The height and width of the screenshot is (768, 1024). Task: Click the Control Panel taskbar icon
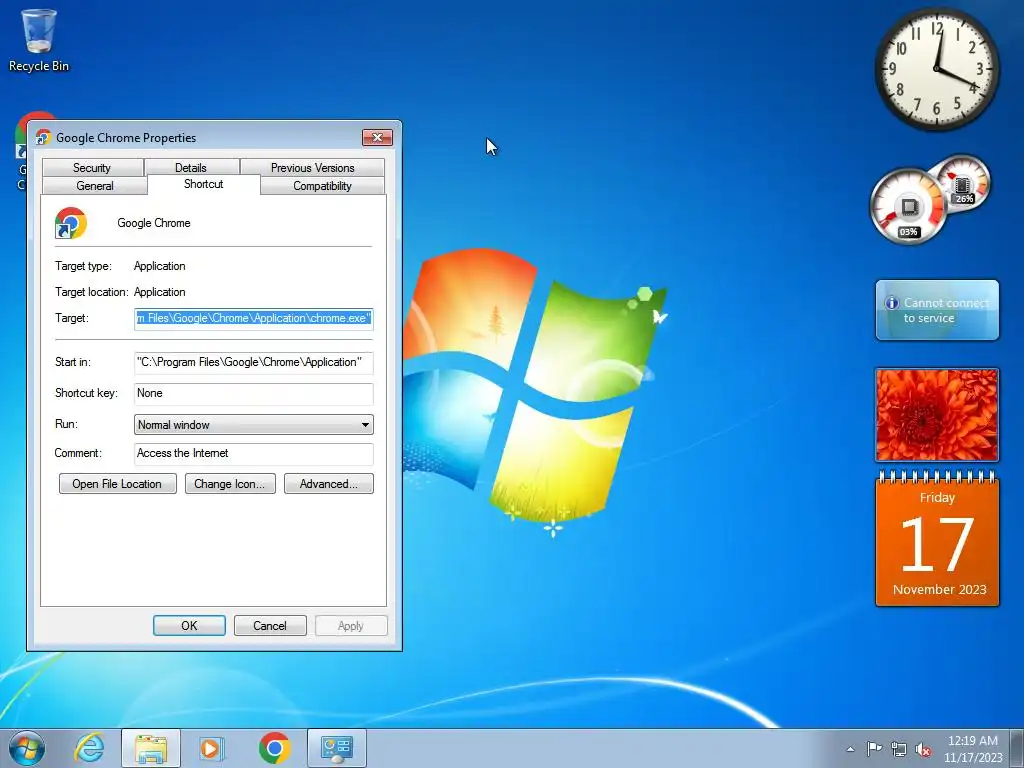(337, 748)
